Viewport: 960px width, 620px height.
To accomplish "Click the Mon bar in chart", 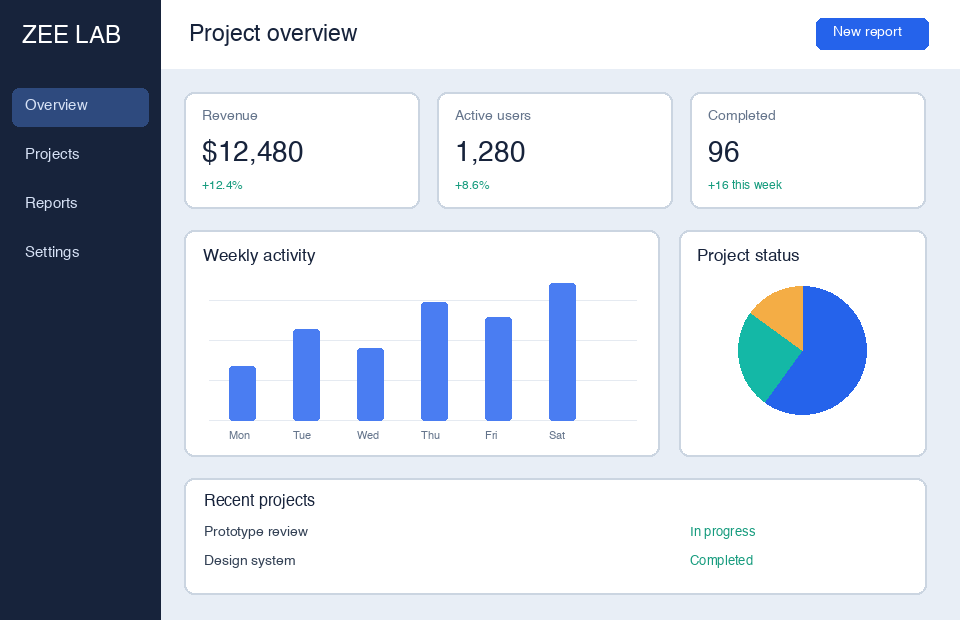I will [x=242, y=394].
